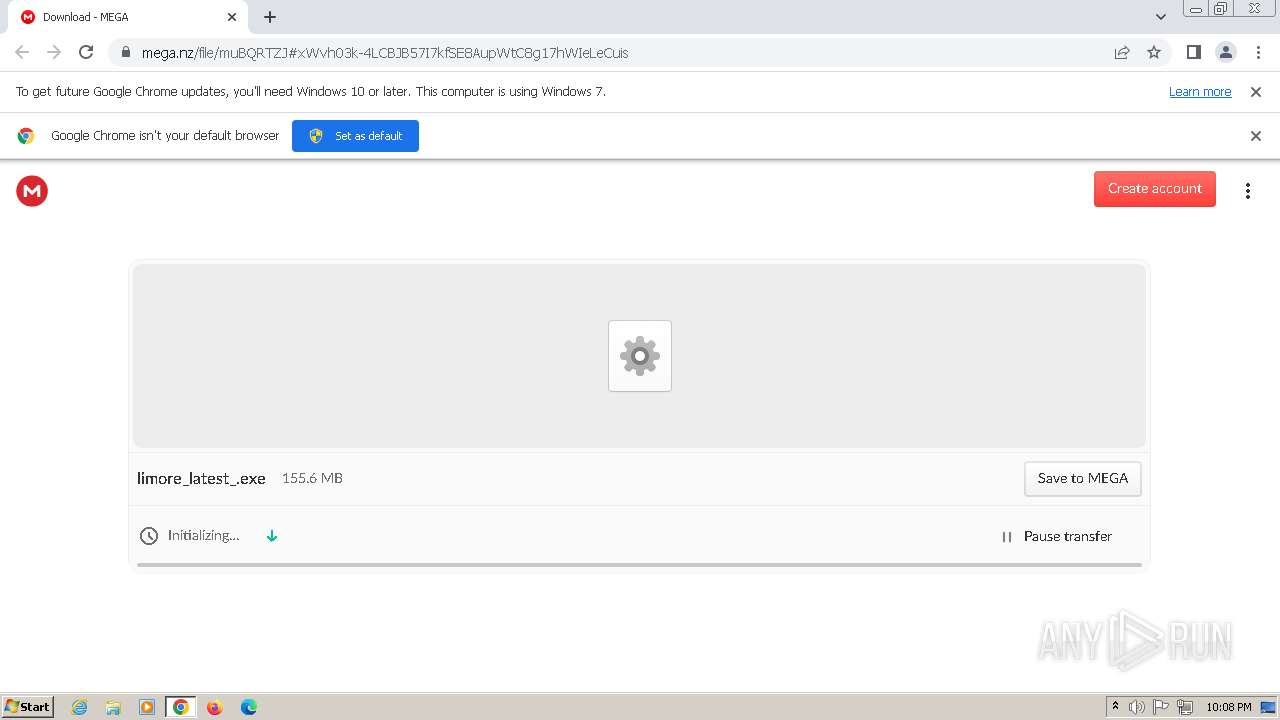Click the clock icon beside Initializing

click(149, 536)
